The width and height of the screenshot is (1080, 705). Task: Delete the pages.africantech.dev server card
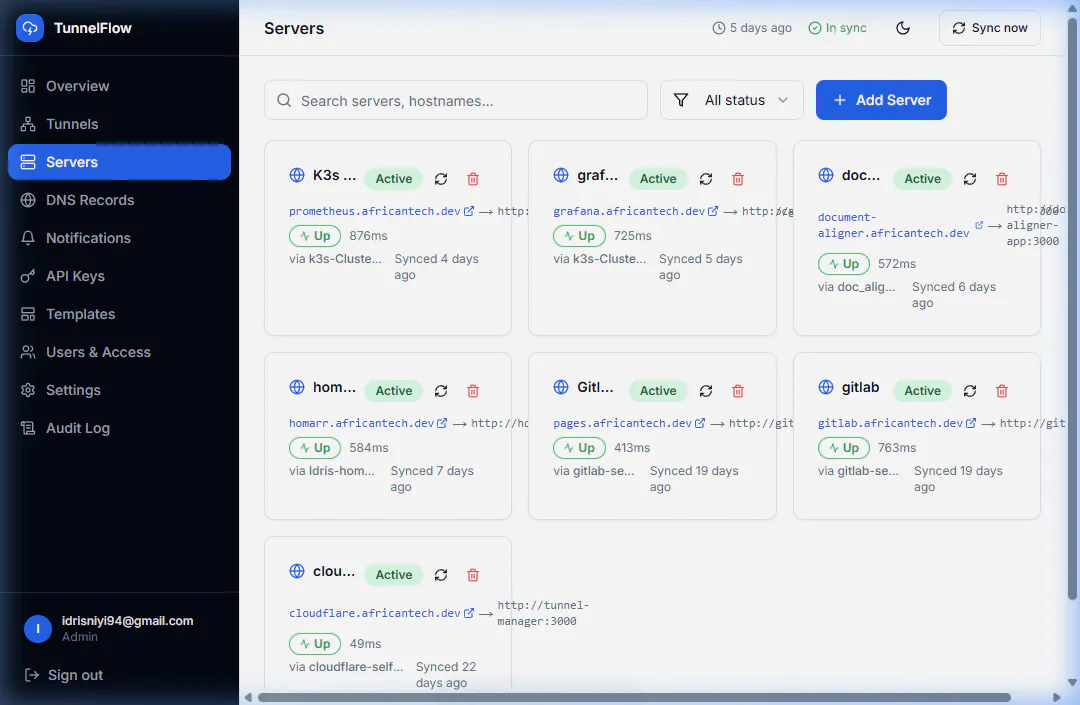738,391
